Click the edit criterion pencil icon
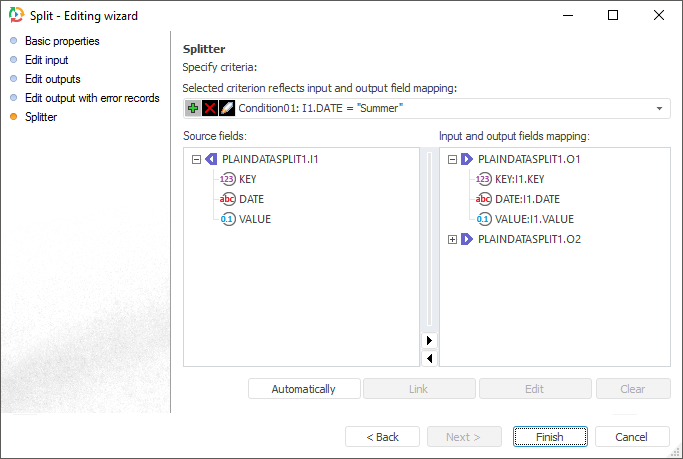683x459 pixels. coord(227,108)
